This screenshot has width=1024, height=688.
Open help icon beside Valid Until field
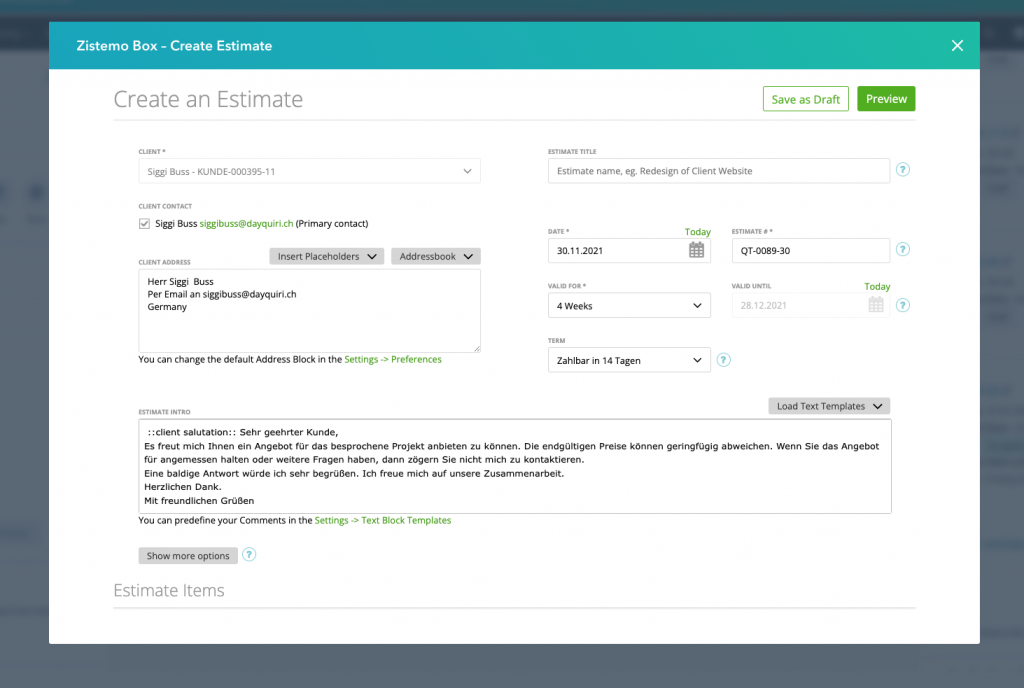coord(903,305)
